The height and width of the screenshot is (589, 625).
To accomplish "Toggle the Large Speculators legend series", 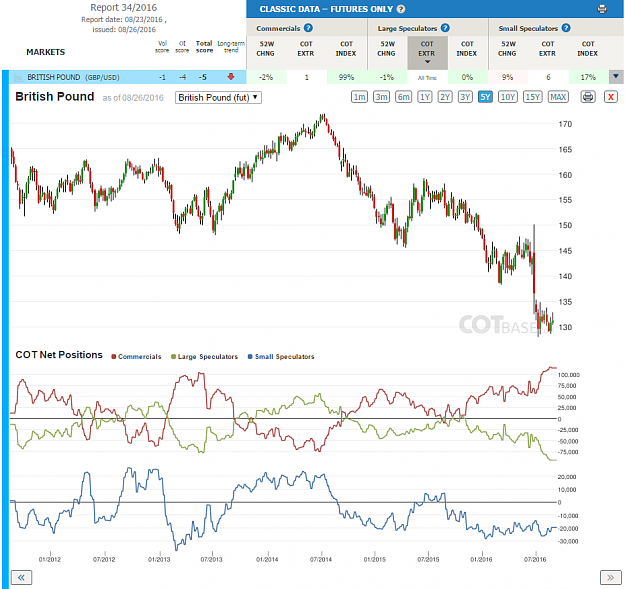I will (x=204, y=357).
